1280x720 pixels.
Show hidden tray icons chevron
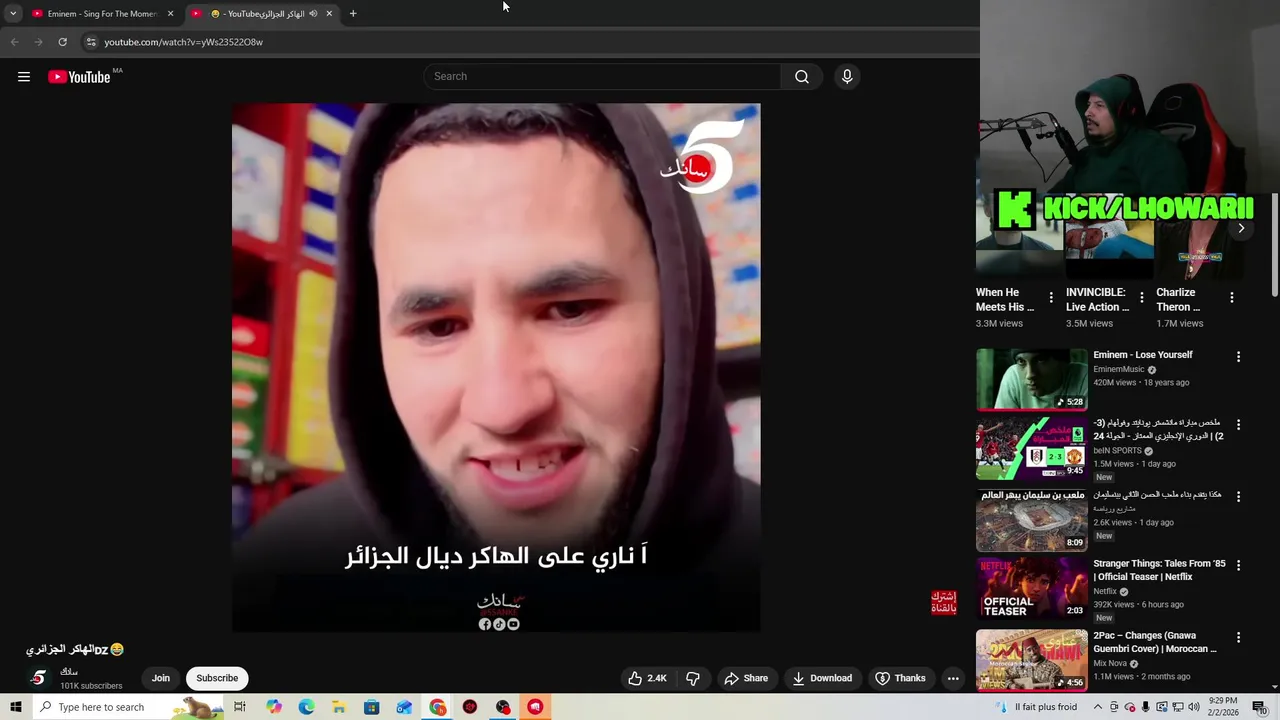1098,707
